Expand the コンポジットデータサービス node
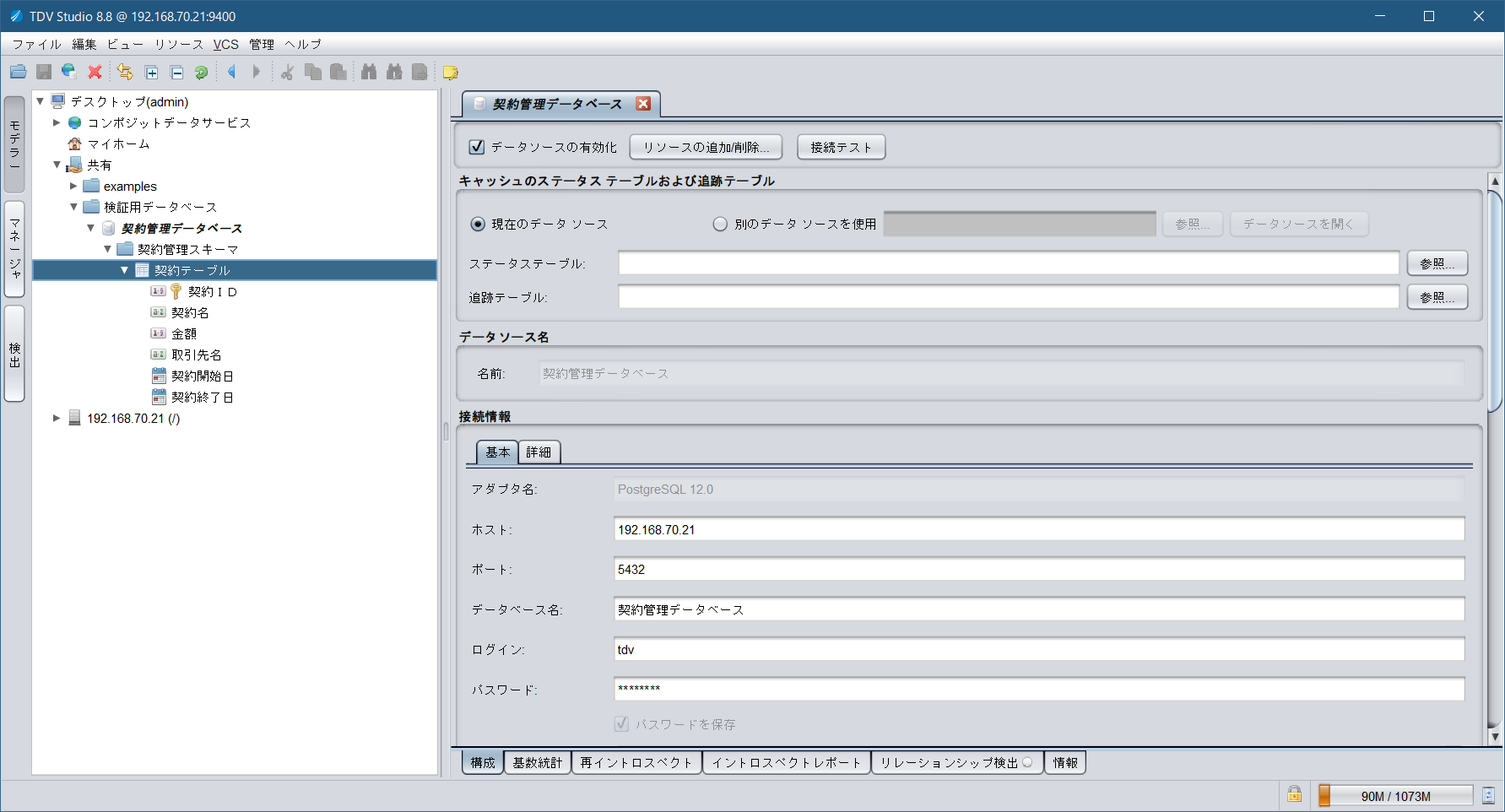 [x=57, y=122]
